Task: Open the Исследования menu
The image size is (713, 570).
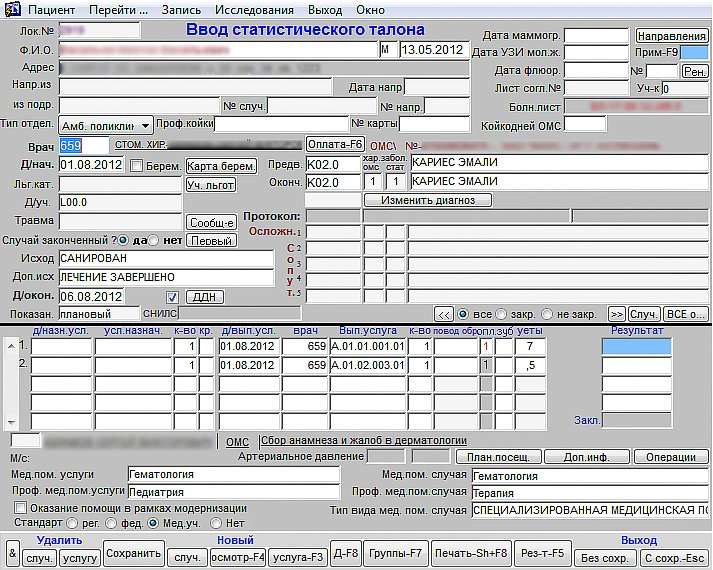Action: [254, 10]
